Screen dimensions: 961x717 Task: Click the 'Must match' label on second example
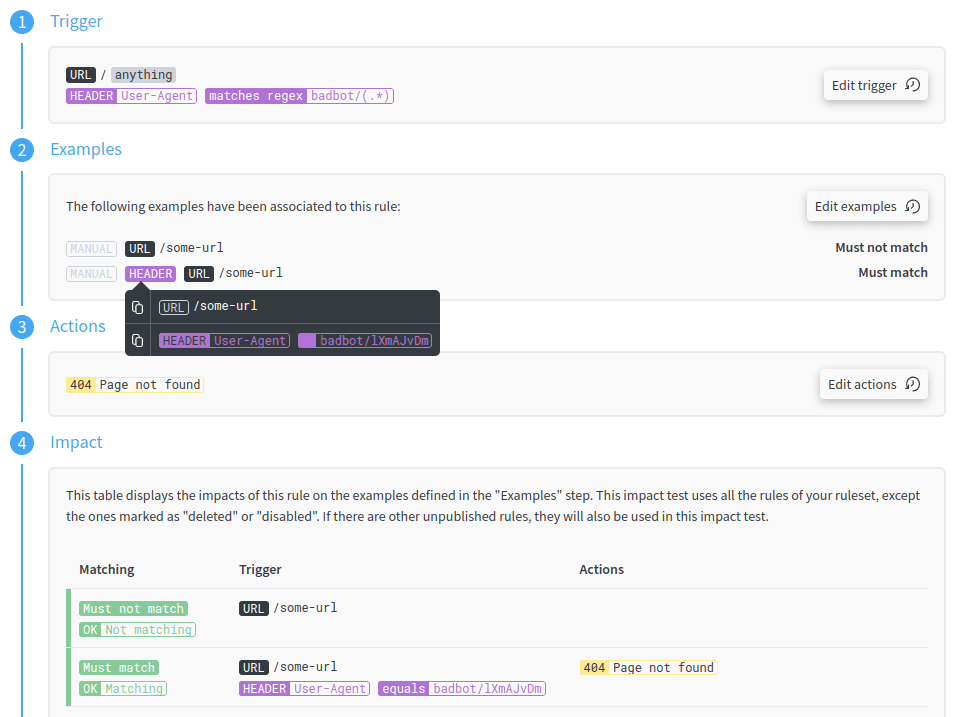(893, 272)
